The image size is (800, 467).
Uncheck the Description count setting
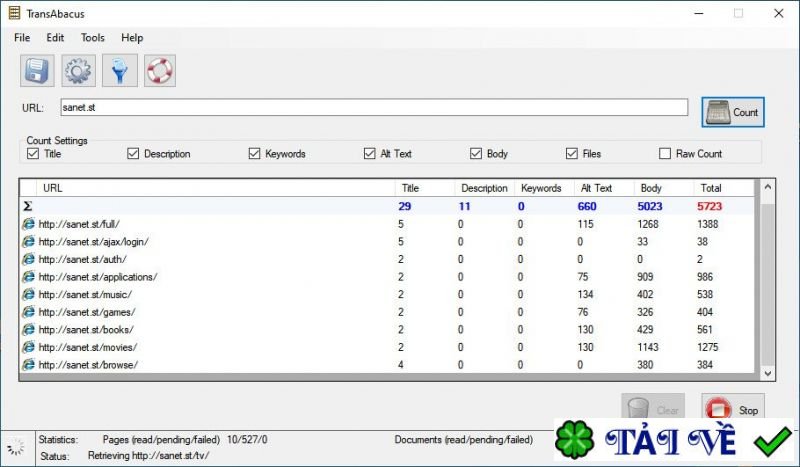click(133, 154)
